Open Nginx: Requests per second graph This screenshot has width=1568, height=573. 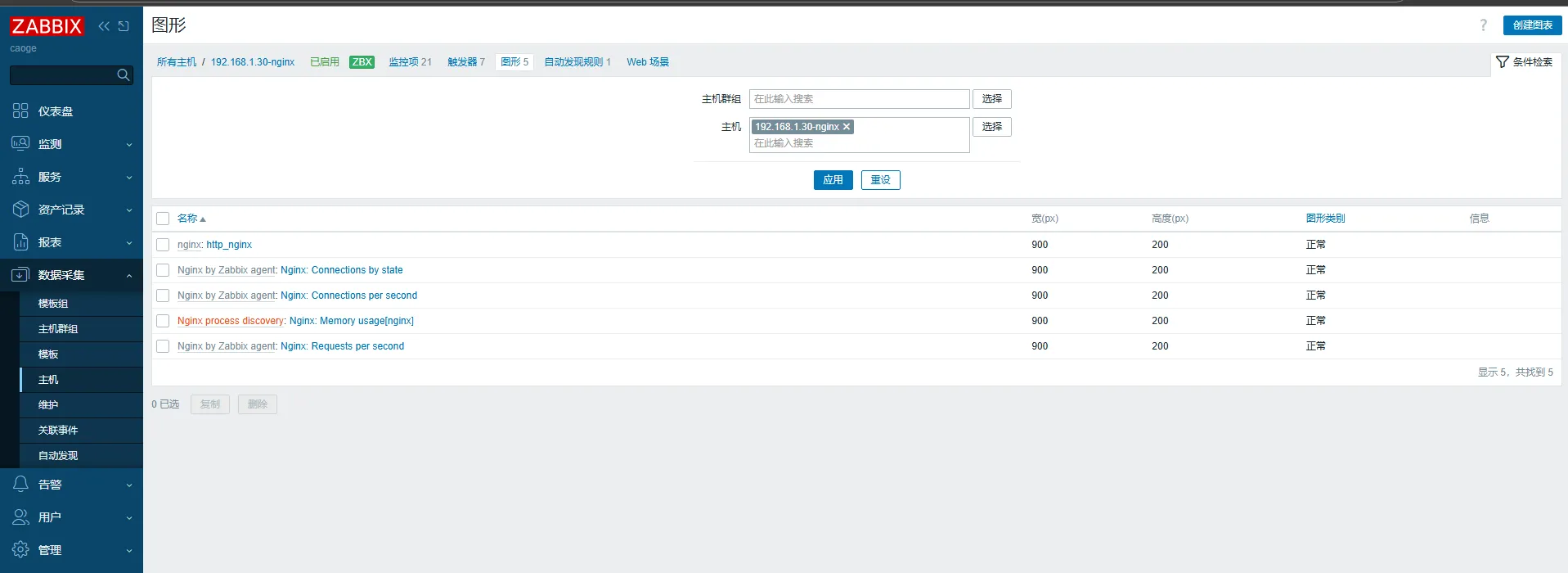(342, 346)
